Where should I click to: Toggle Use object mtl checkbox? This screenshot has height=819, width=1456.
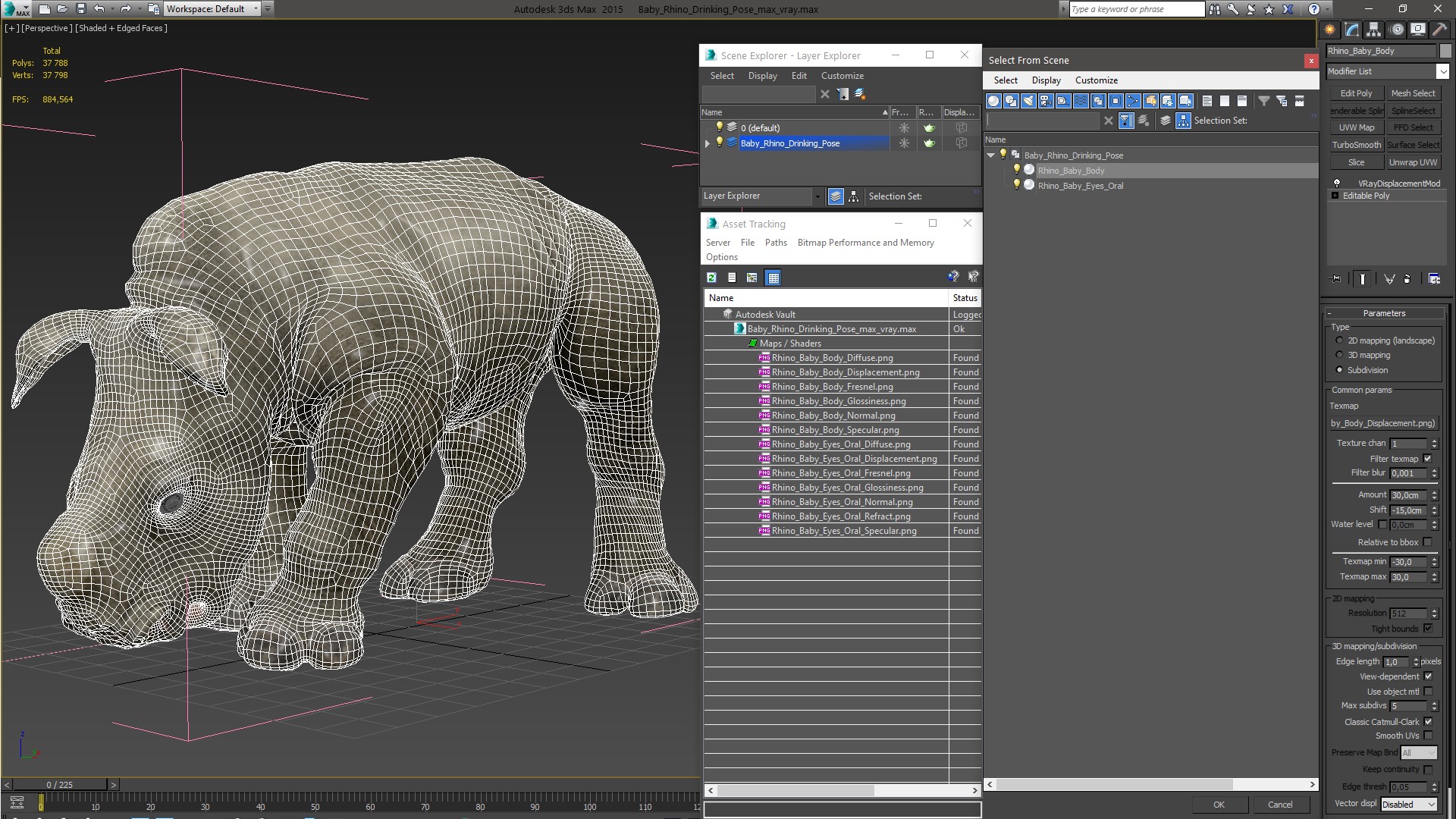(1428, 692)
